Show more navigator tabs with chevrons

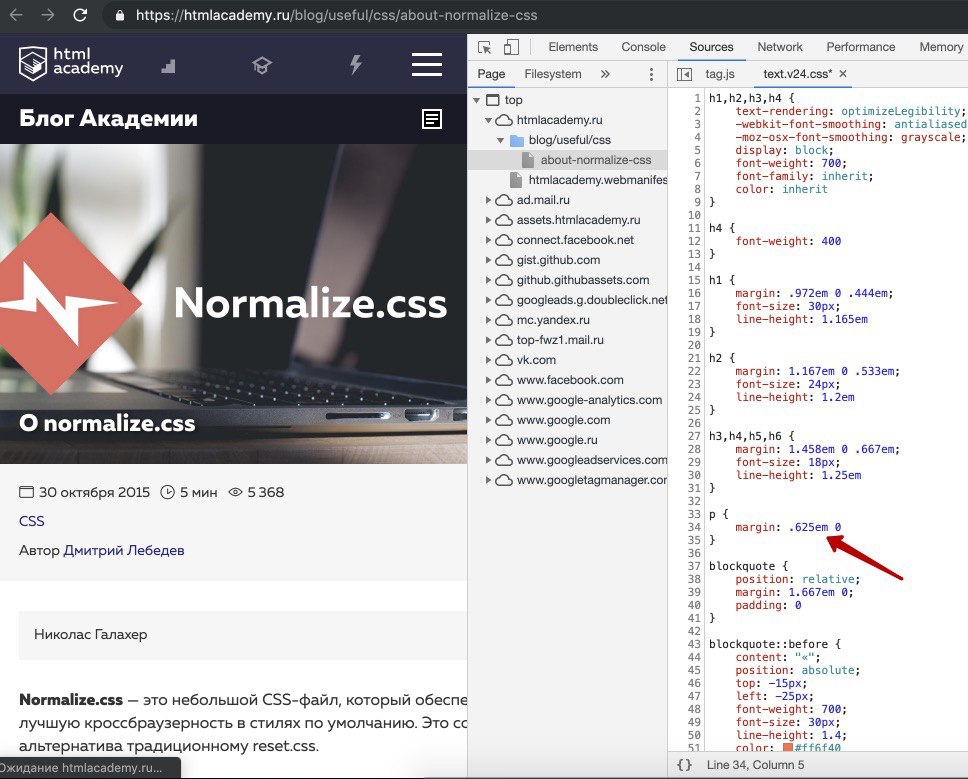click(x=605, y=74)
